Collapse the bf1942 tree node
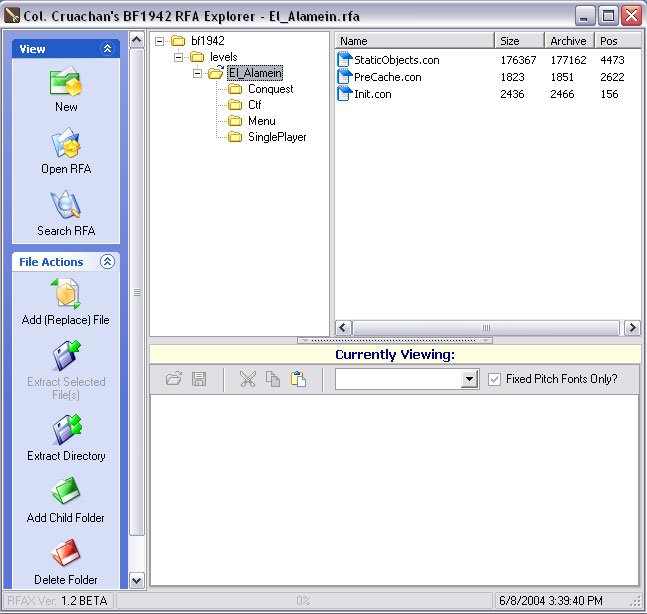Screen dimensions: 647x614 point(159,41)
